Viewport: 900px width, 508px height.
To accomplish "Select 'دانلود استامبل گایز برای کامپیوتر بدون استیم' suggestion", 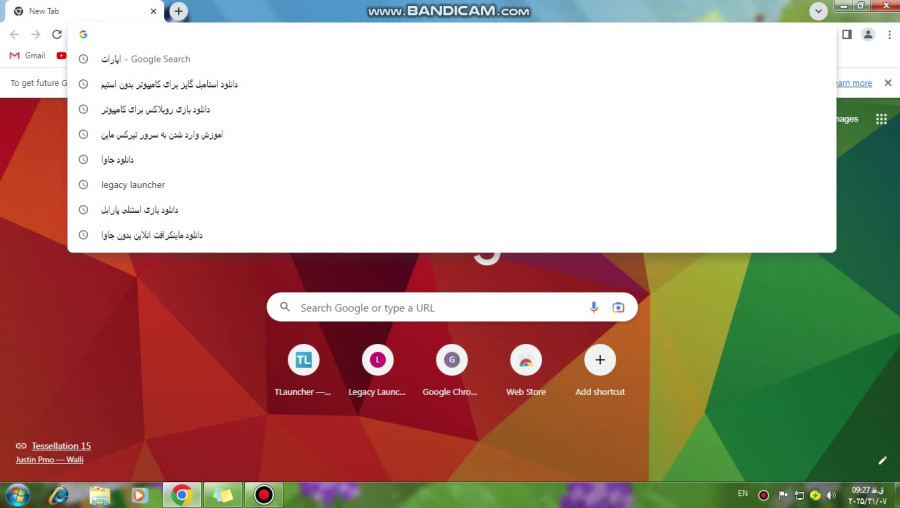I will pos(452,84).
